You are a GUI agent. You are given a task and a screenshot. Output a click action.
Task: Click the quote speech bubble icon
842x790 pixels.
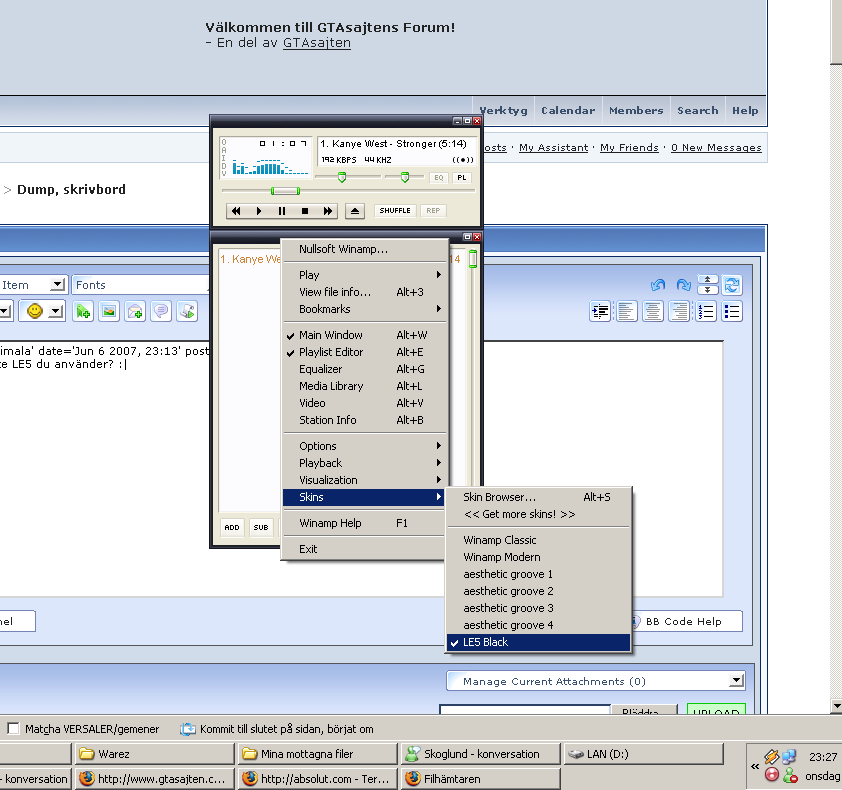click(x=161, y=311)
